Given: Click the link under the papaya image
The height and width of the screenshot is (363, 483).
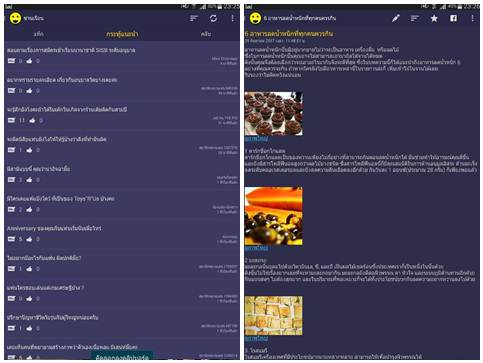Looking at the screenshot, I should [x=256, y=248].
